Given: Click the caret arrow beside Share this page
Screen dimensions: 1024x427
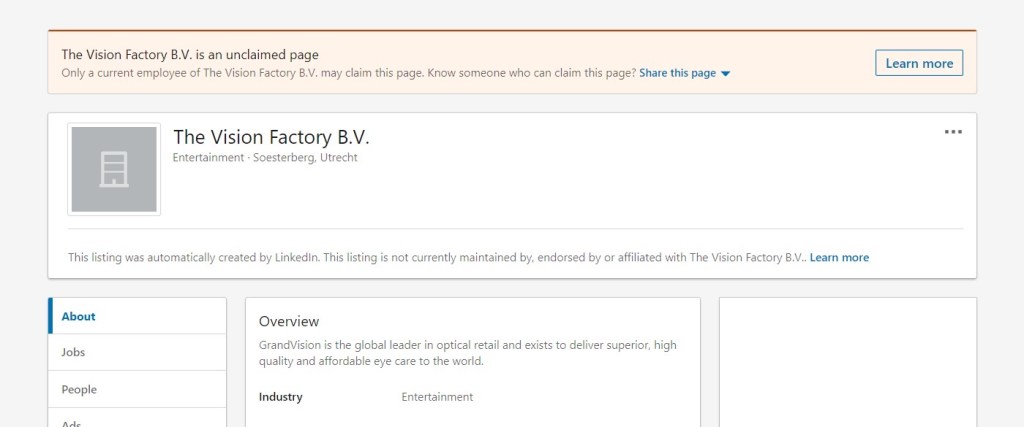Looking at the screenshot, I should pos(726,74).
